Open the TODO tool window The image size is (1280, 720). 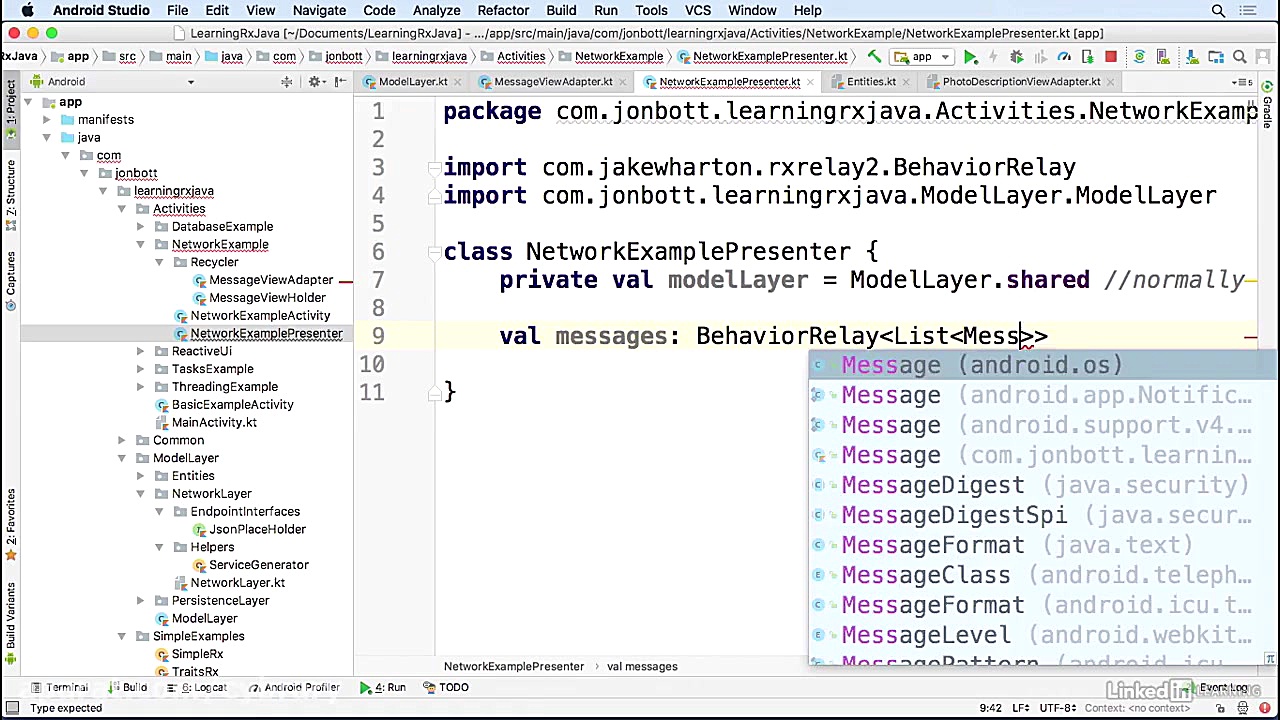point(446,688)
